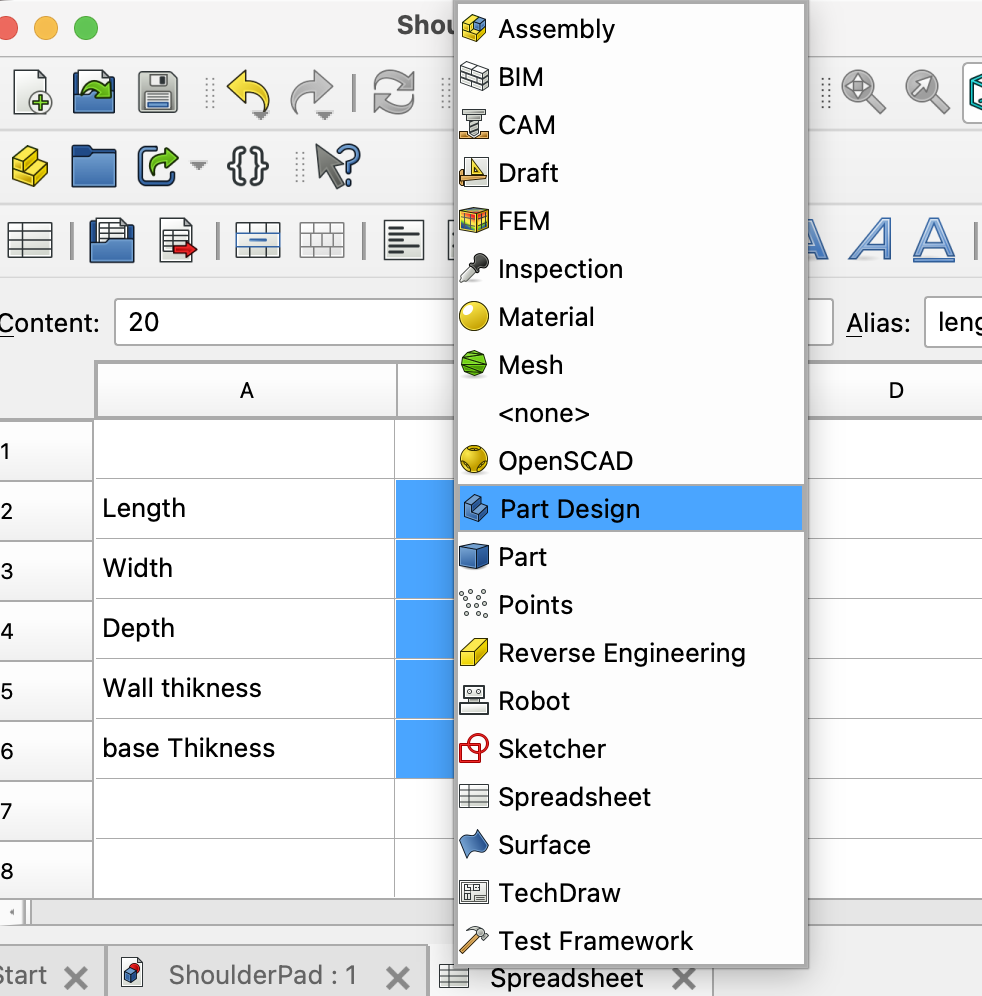Click the cell containing 'Length'
The image size is (982, 996).
245,508
